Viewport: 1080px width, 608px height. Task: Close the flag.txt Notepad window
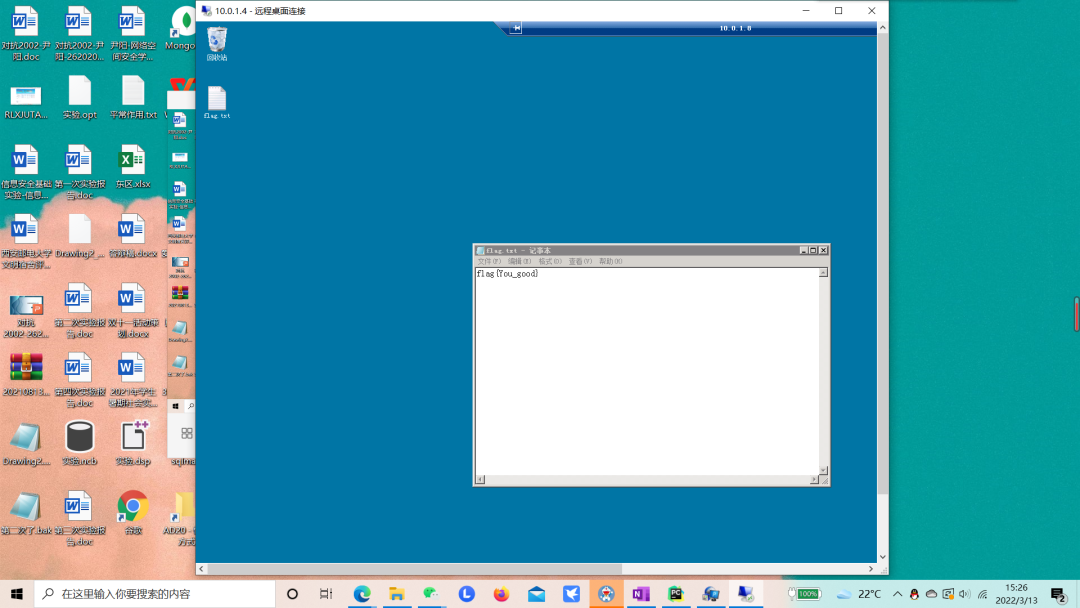(823, 251)
